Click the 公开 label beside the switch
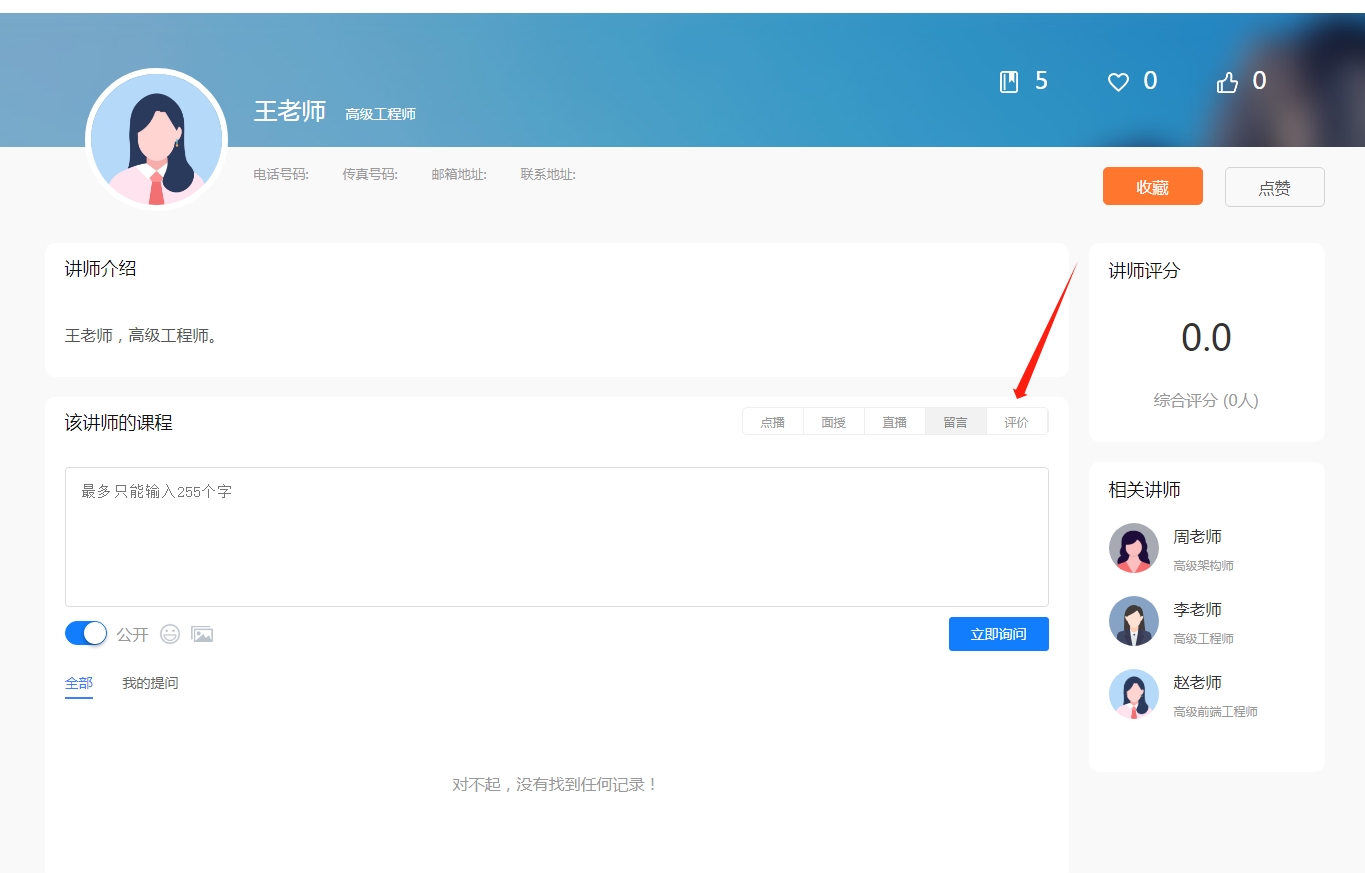Viewport: 1365px width, 873px height. pyautogui.click(x=133, y=634)
